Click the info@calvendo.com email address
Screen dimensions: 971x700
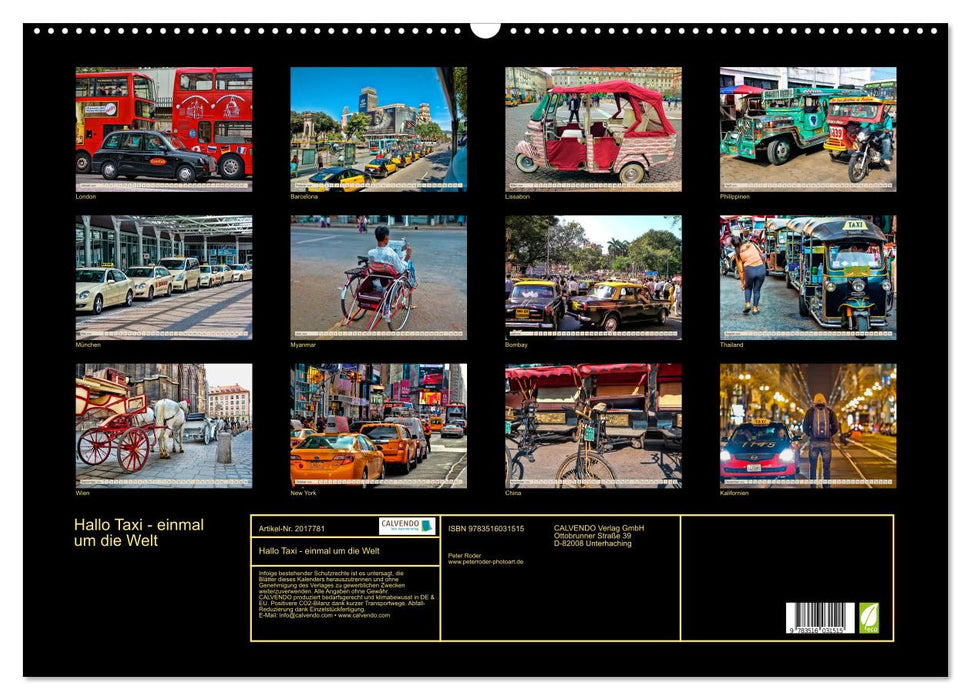[x=300, y=614]
